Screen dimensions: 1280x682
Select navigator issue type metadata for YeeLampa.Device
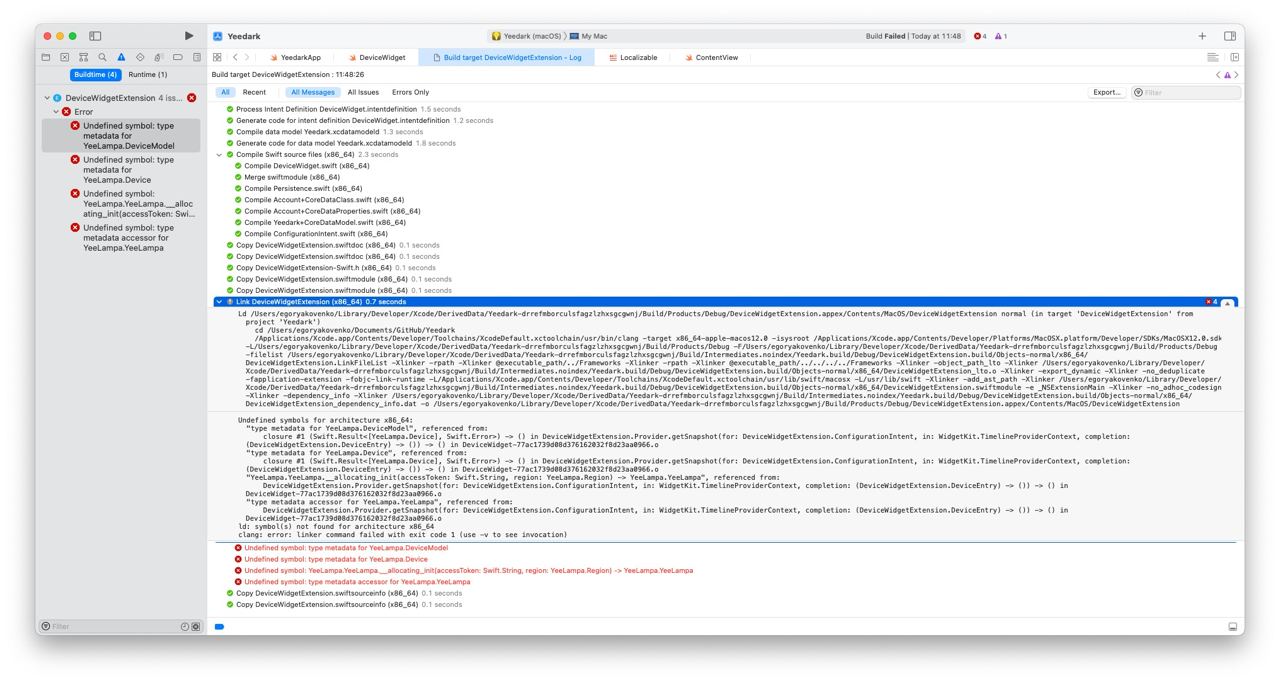tap(121, 170)
